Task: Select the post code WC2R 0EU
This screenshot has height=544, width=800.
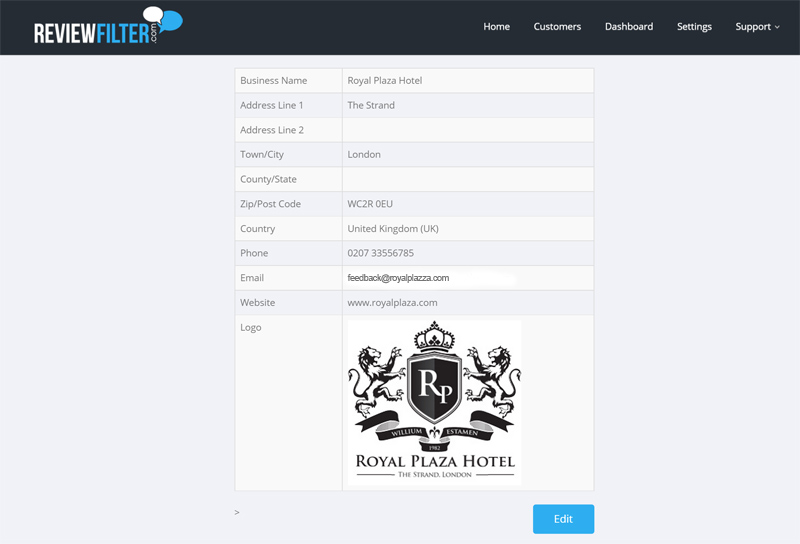Action: click(x=370, y=204)
